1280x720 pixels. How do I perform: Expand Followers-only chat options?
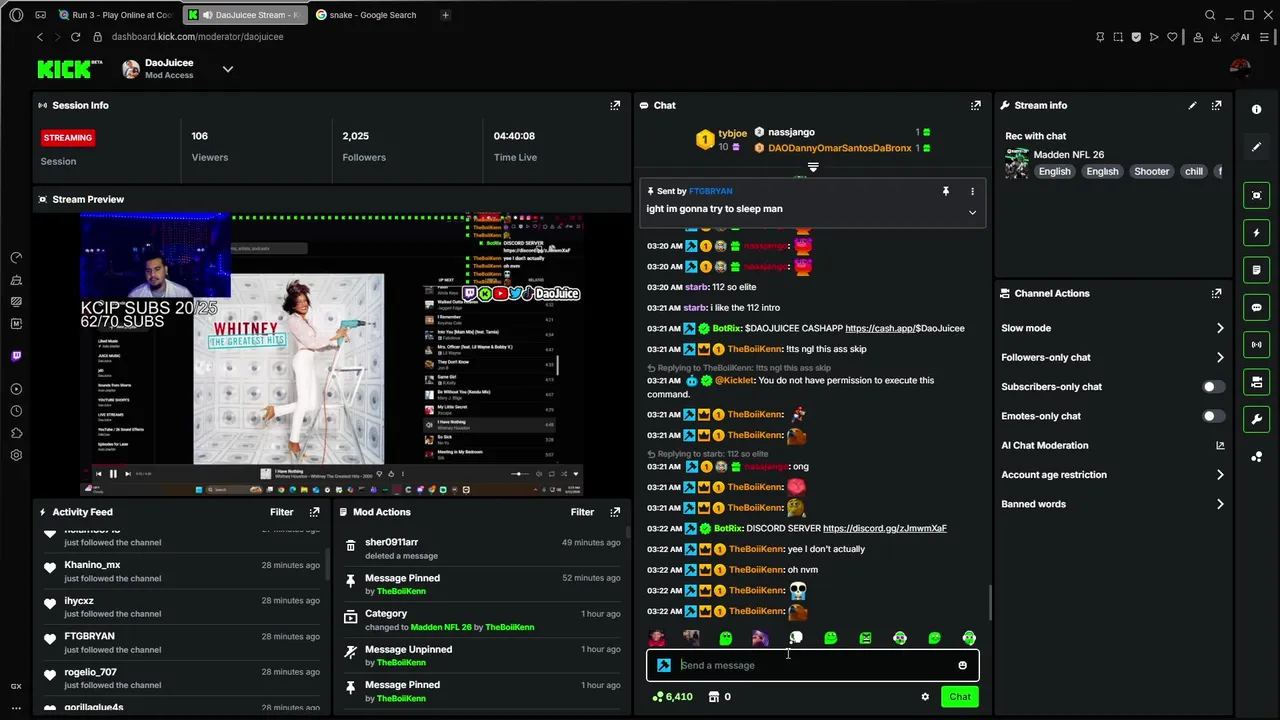[x=1220, y=357]
